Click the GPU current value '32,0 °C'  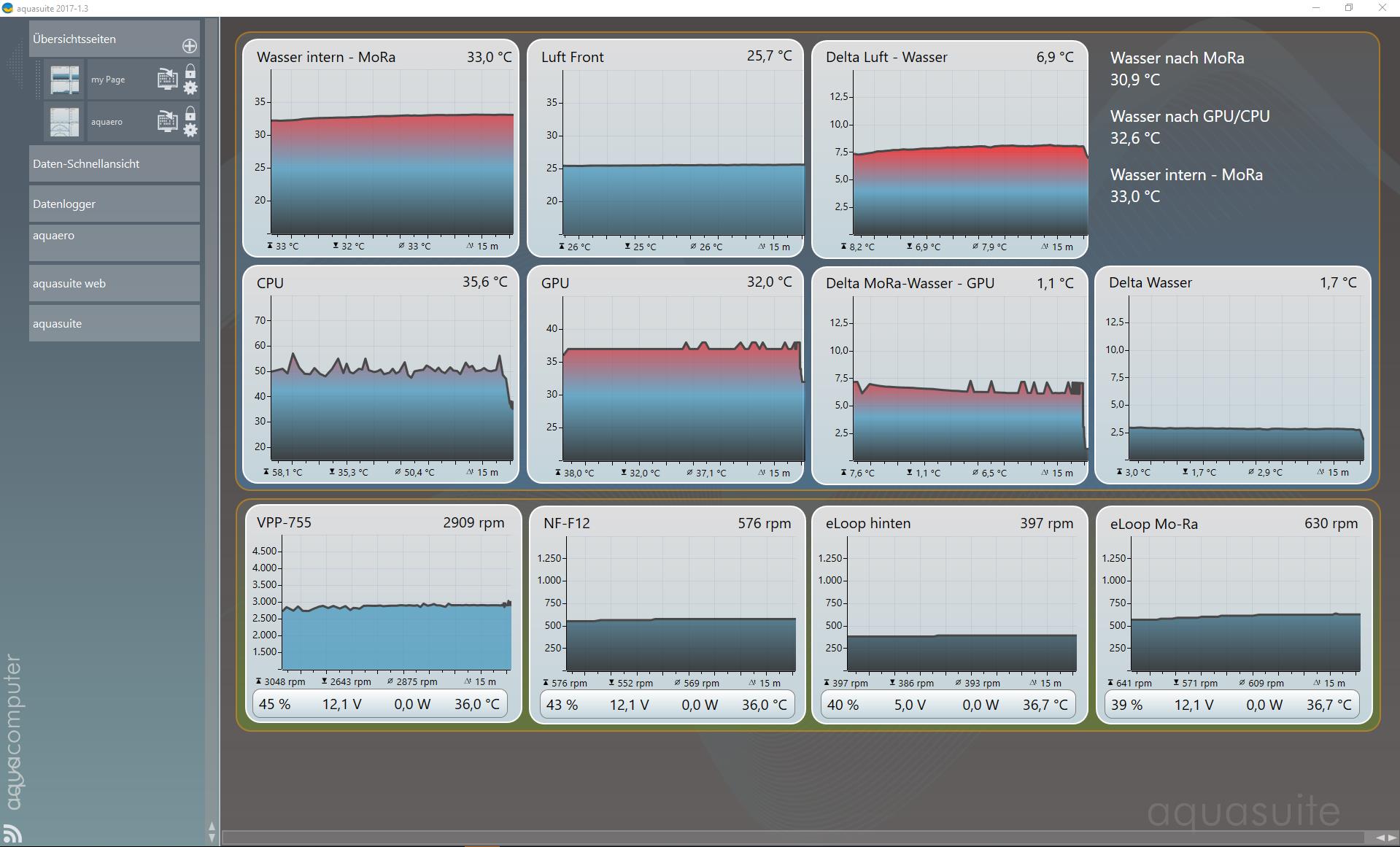(769, 282)
